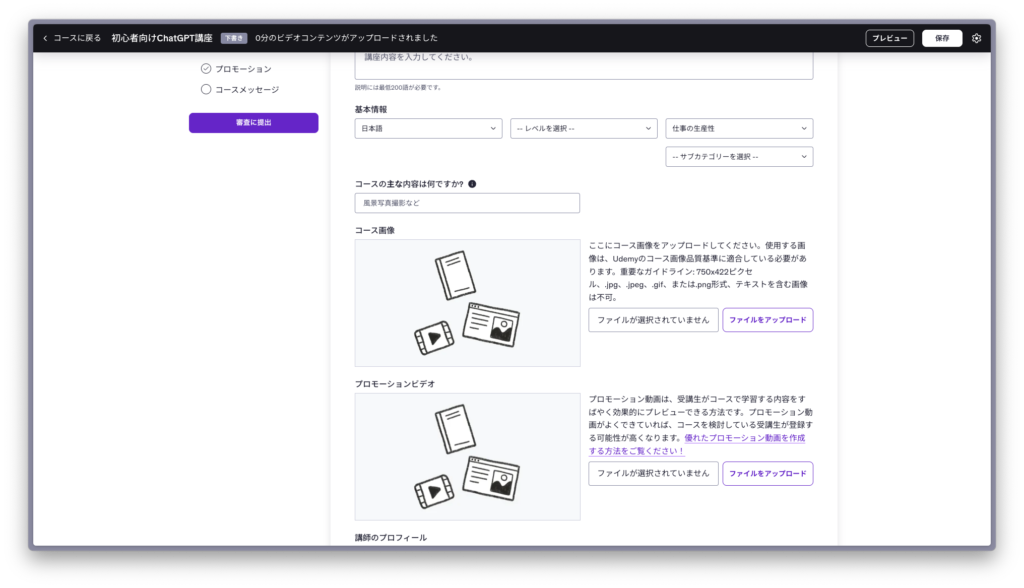Expand the サブカテゴリーを選択 dropdown
This screenshot has height=588, width=1024.
coord(739,157)
